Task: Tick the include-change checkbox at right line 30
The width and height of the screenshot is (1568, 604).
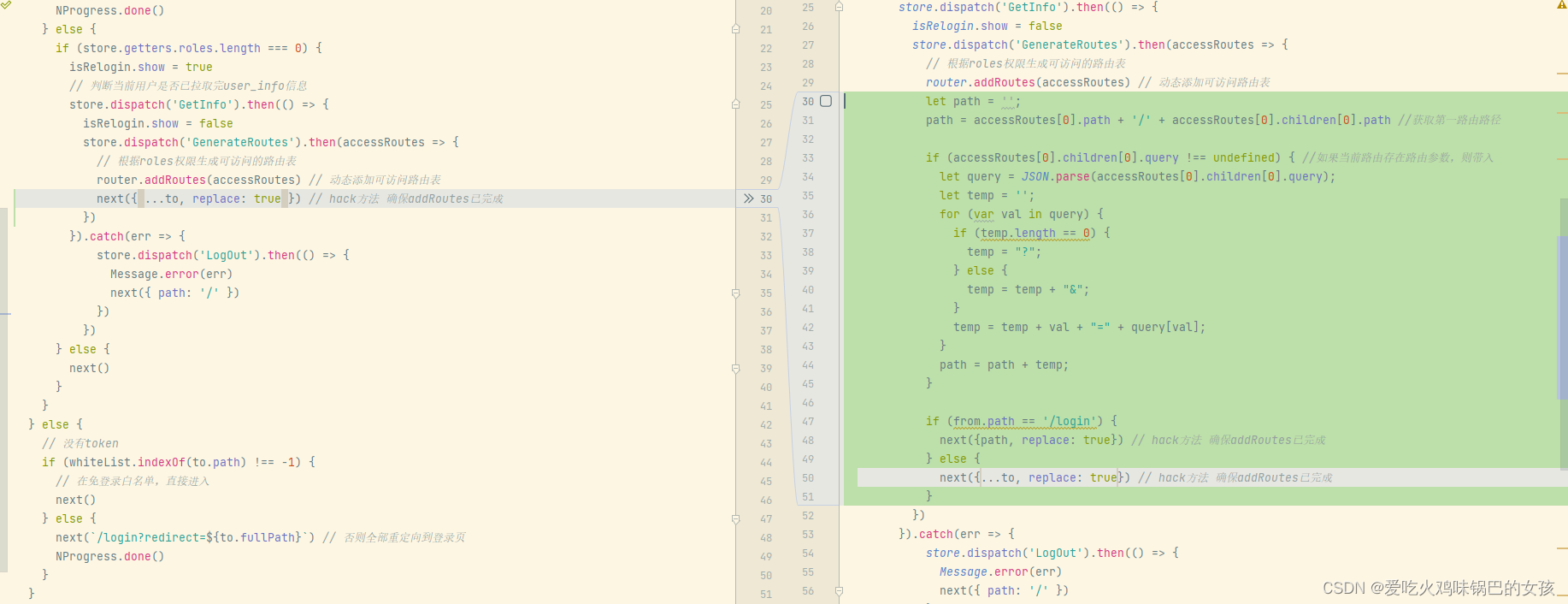Action: (826, 101)
